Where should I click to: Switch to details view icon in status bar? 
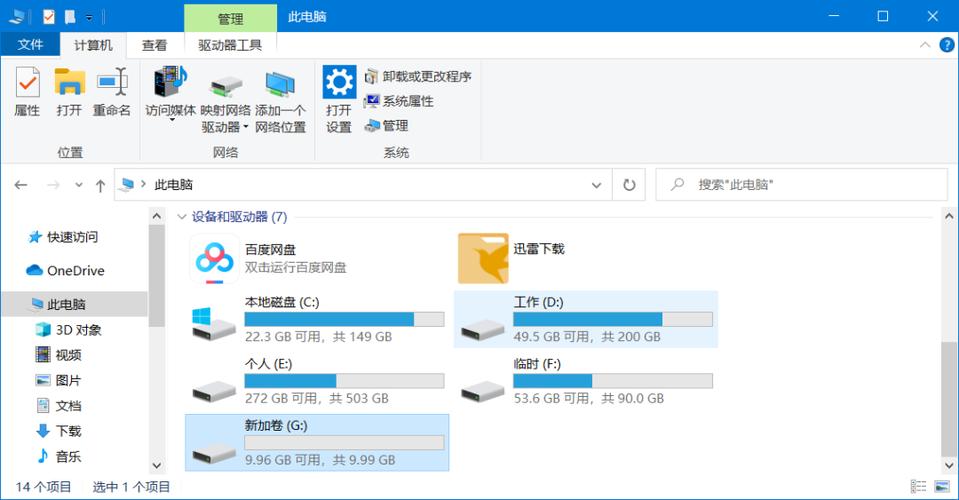[918, 487]
